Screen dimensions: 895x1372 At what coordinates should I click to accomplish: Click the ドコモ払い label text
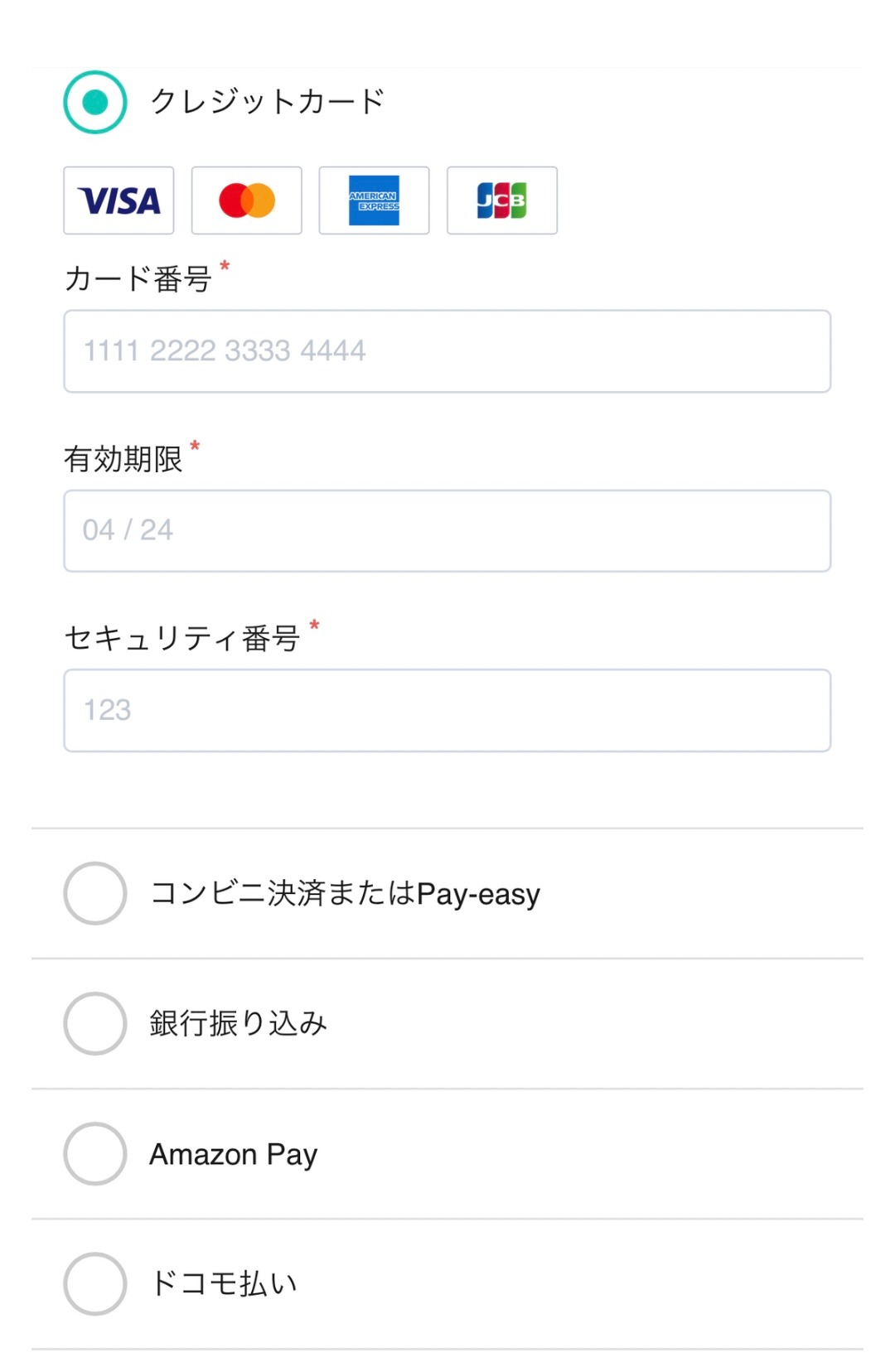[223, 1283]
